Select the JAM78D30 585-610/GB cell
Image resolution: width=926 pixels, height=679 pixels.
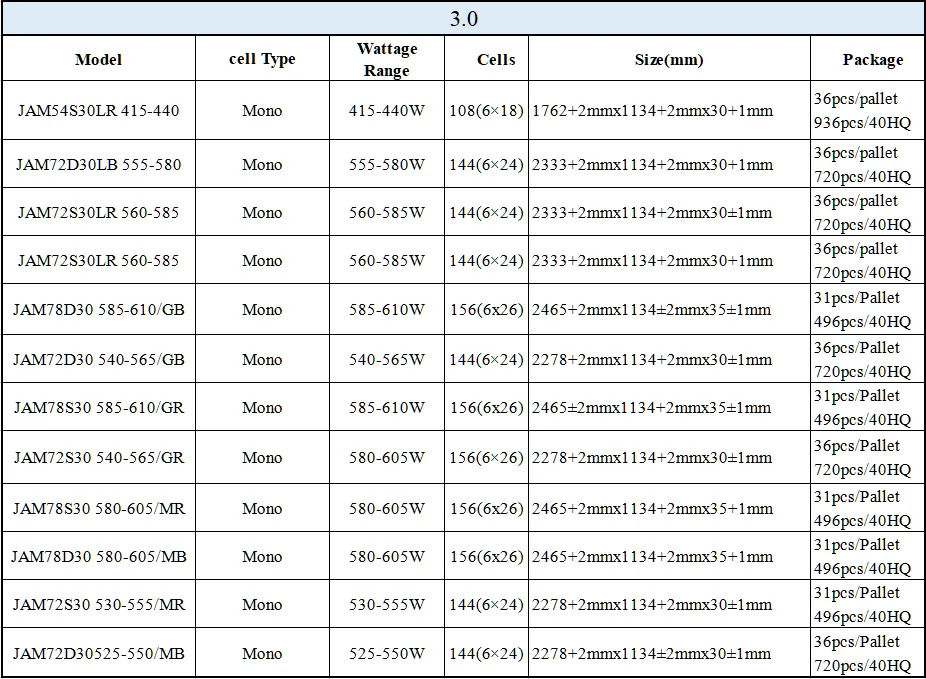click(x=99, y=309)
